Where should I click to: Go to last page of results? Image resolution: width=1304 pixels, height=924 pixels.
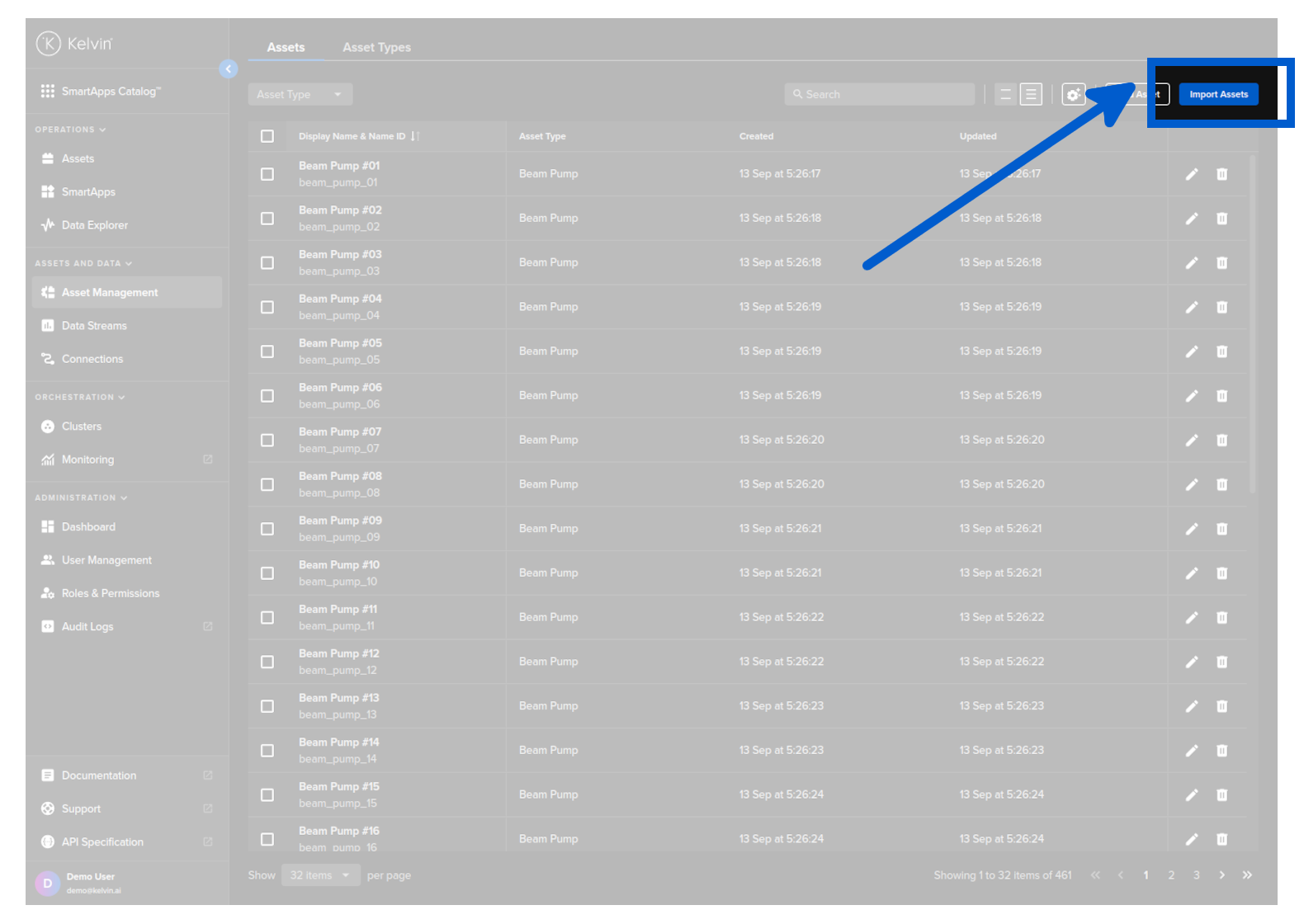(1247, 875)
